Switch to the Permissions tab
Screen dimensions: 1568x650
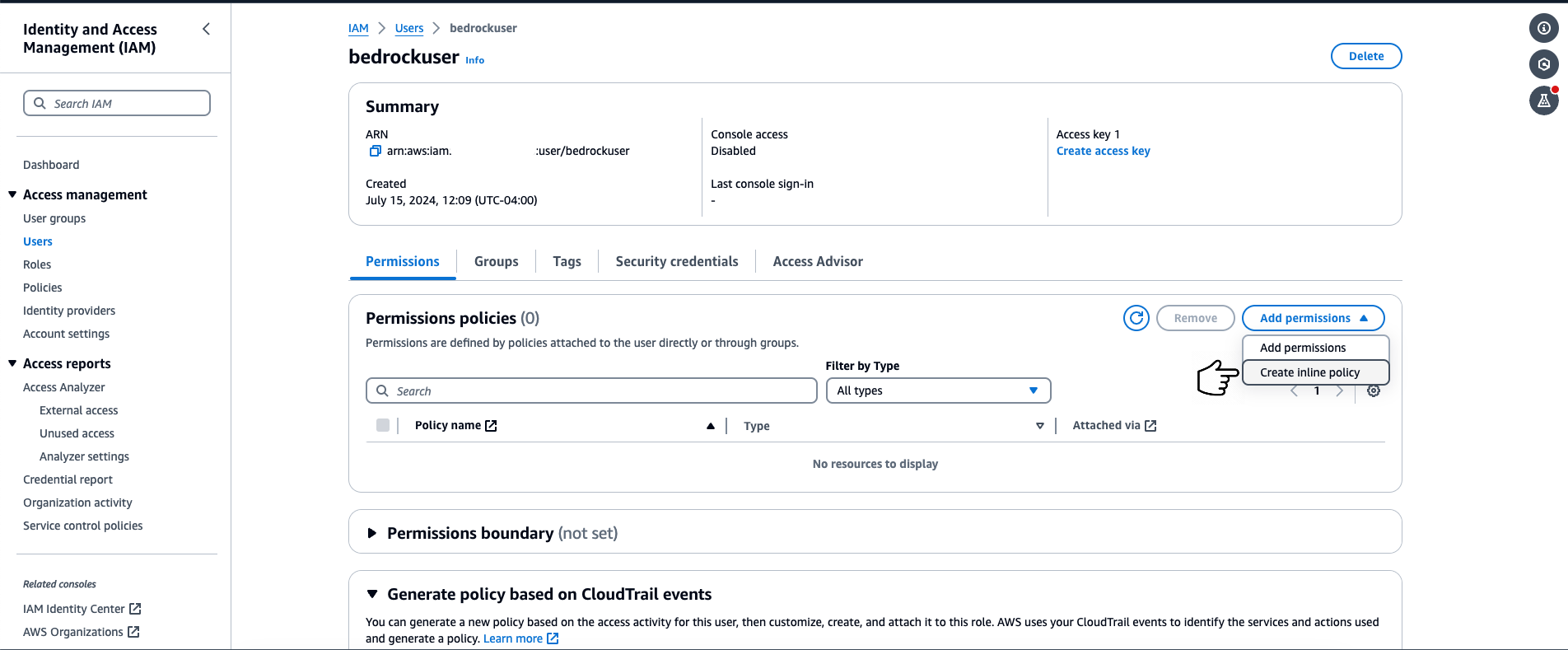pyautogui.click(x=403, y=261)
